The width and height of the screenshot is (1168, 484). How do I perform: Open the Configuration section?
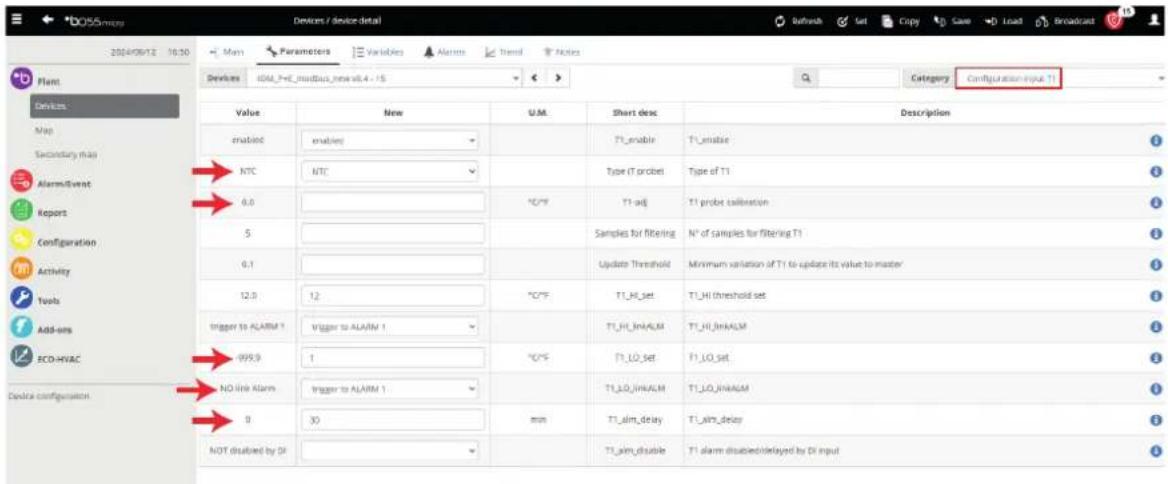pyautogui.click(x=52, y=243)
